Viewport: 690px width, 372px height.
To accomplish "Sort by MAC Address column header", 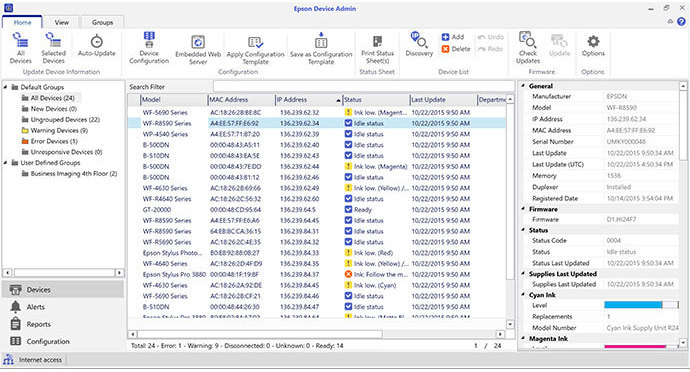I will click(x=241, y=99).
